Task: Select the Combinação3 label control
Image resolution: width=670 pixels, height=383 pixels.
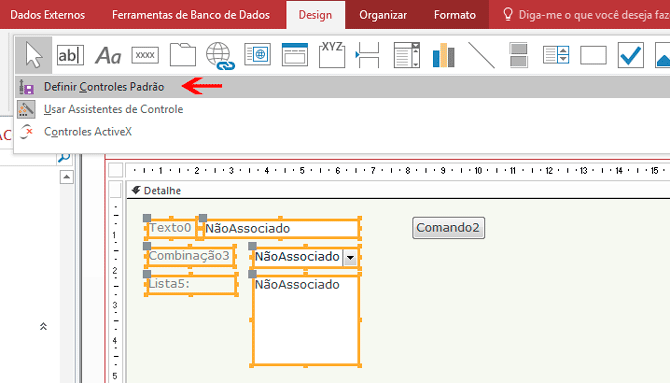Action: [190, 256]
